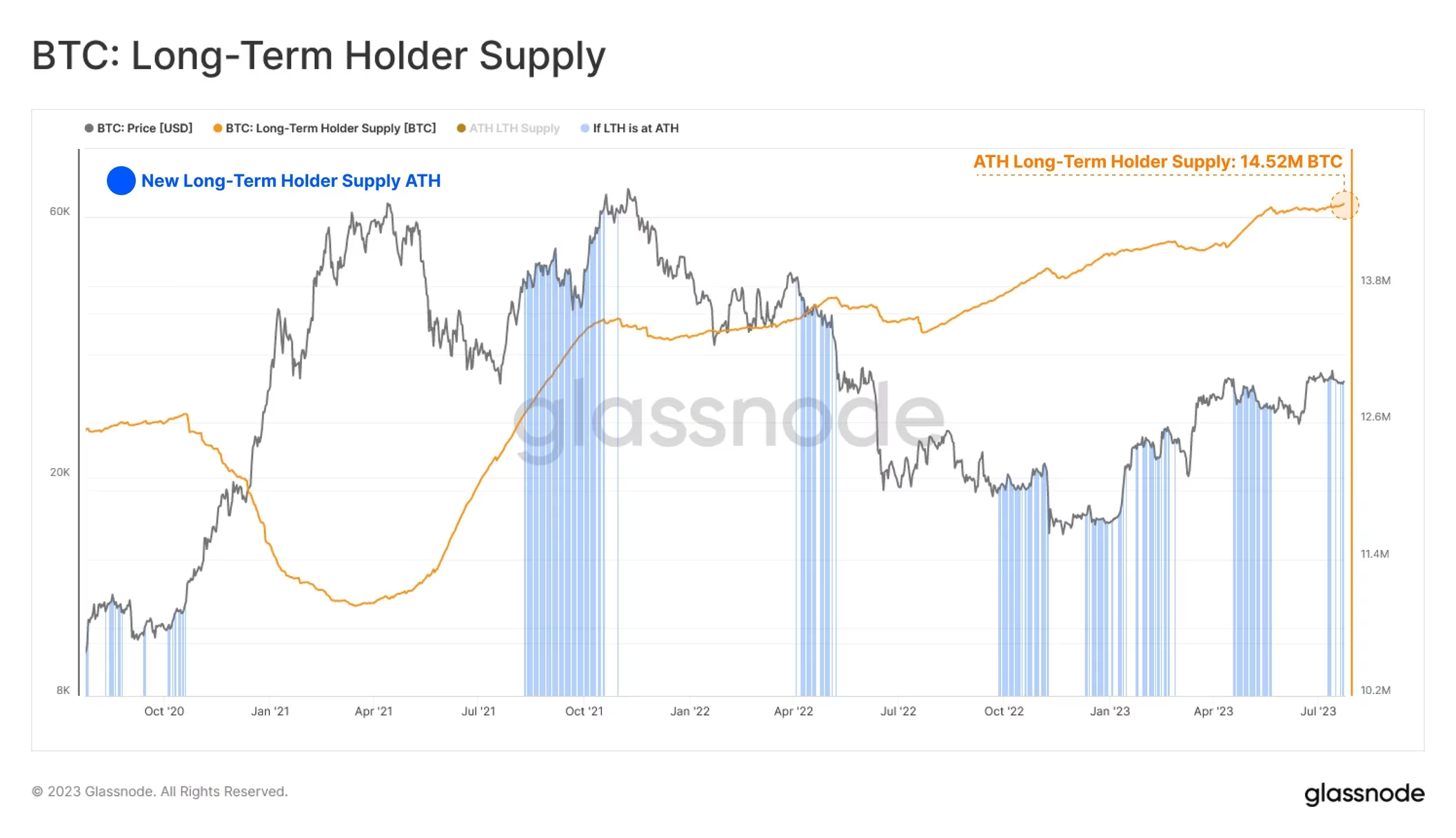Screen dimensions: 1456x838
Task: Click the large blue circle beside New Long-Term Holder Supply ATH
Action: [121, 181]
